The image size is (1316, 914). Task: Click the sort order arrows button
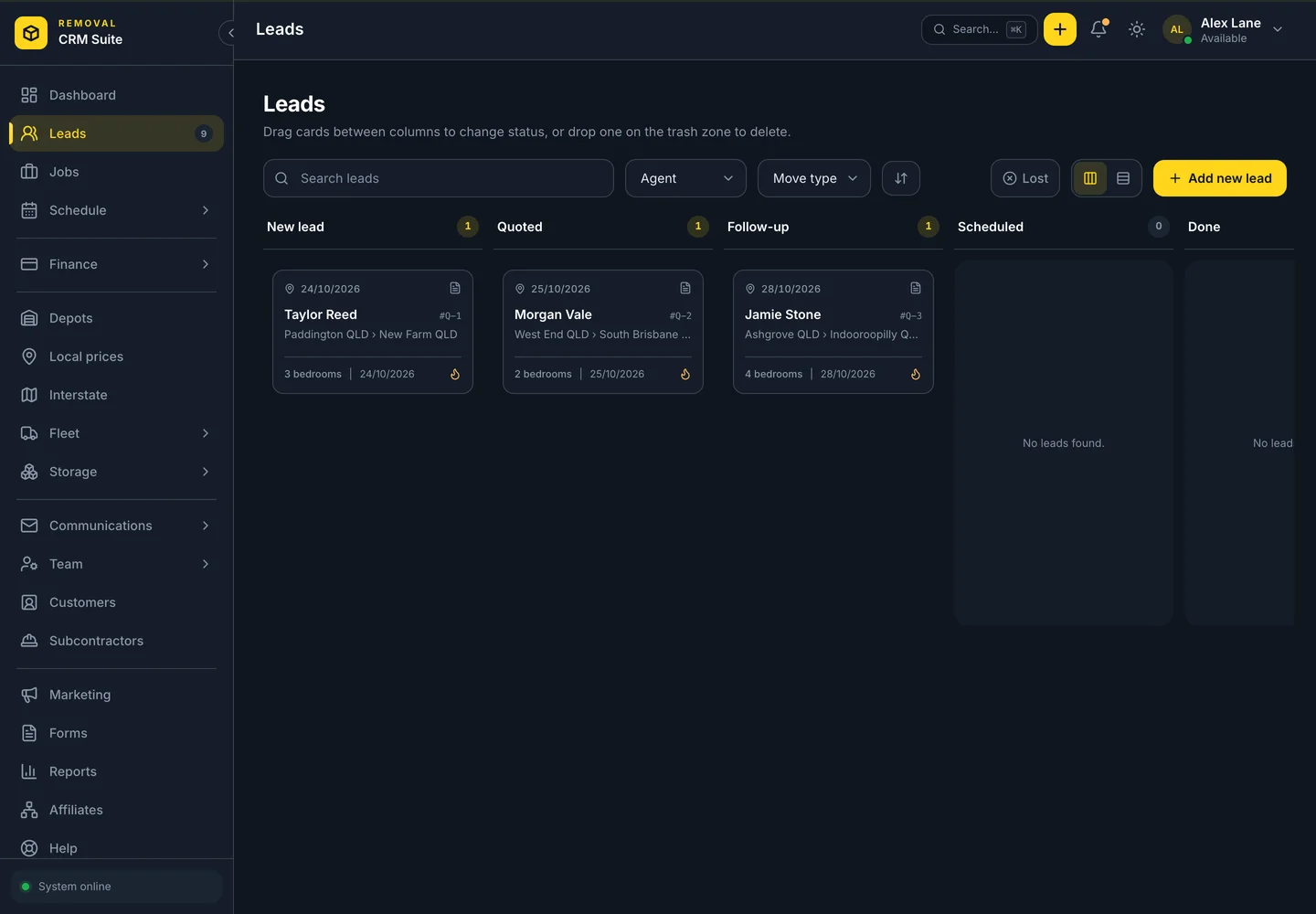point(901,178)
